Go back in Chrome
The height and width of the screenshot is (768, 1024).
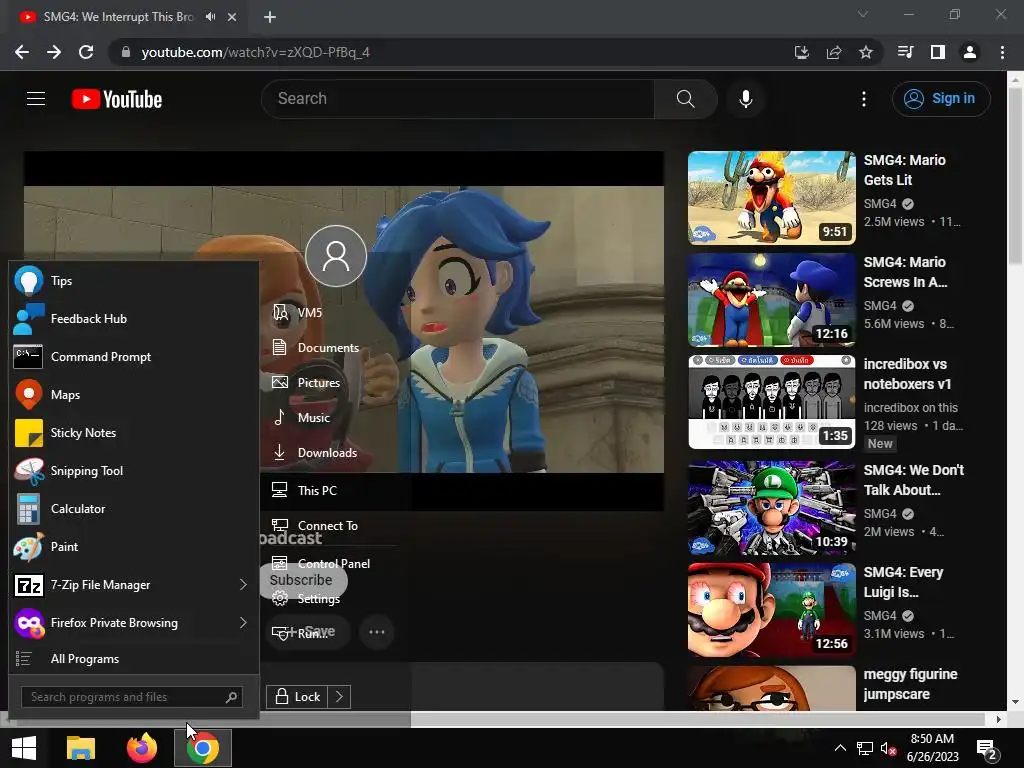click(x=22, y=52)
